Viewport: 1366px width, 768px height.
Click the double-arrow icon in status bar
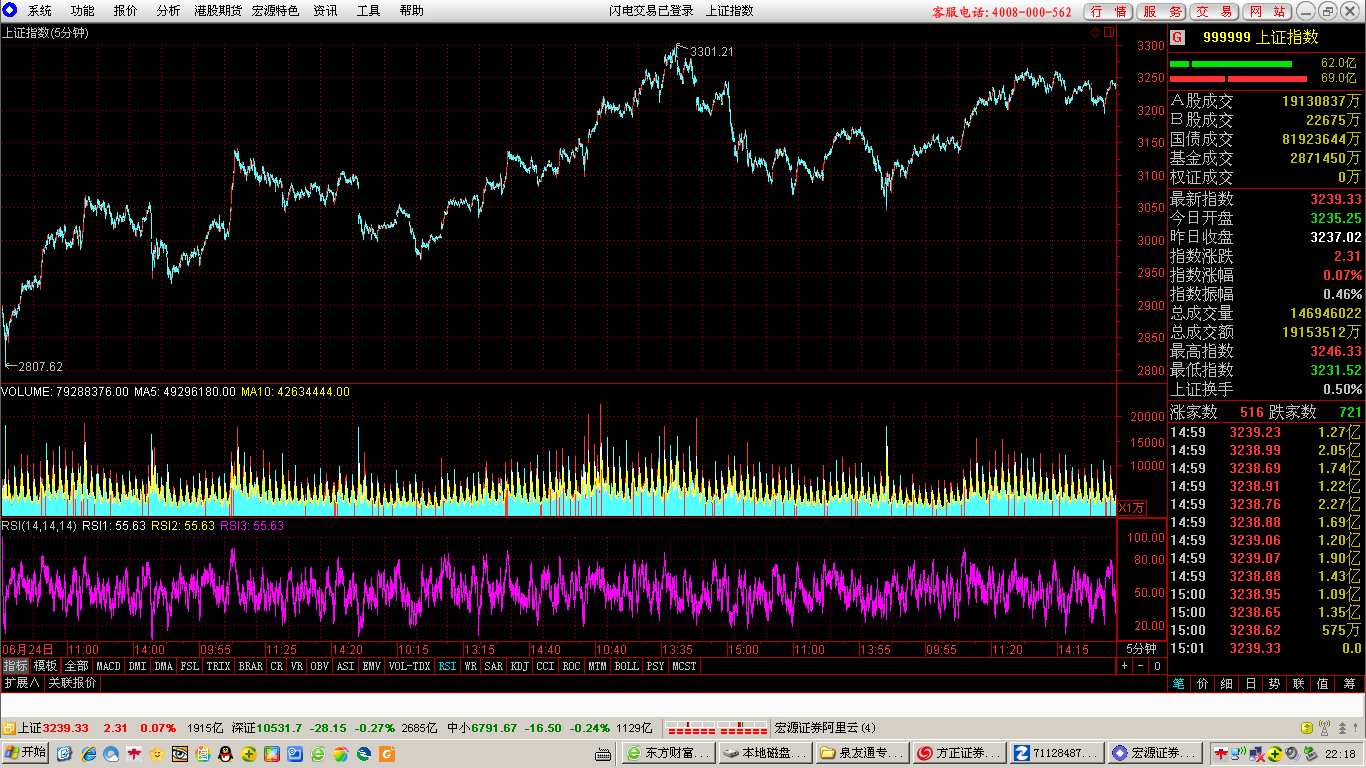[1343, 728]
